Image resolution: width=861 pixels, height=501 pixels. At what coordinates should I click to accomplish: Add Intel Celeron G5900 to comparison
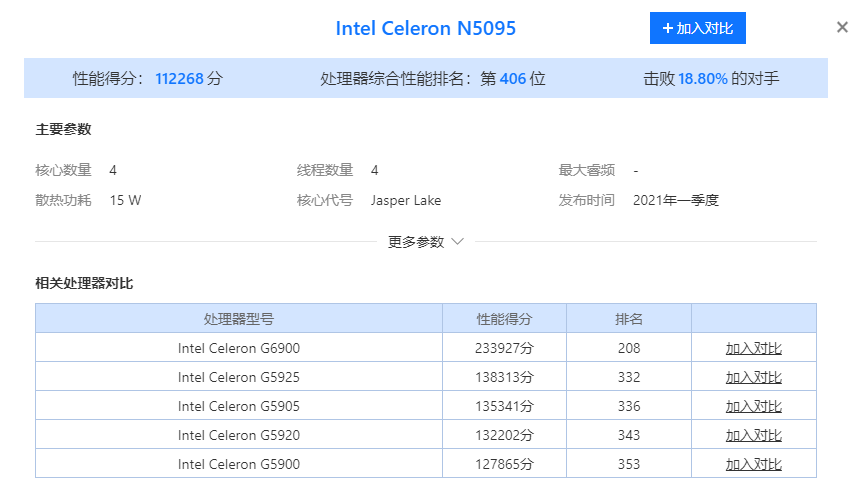click(753, 465)
